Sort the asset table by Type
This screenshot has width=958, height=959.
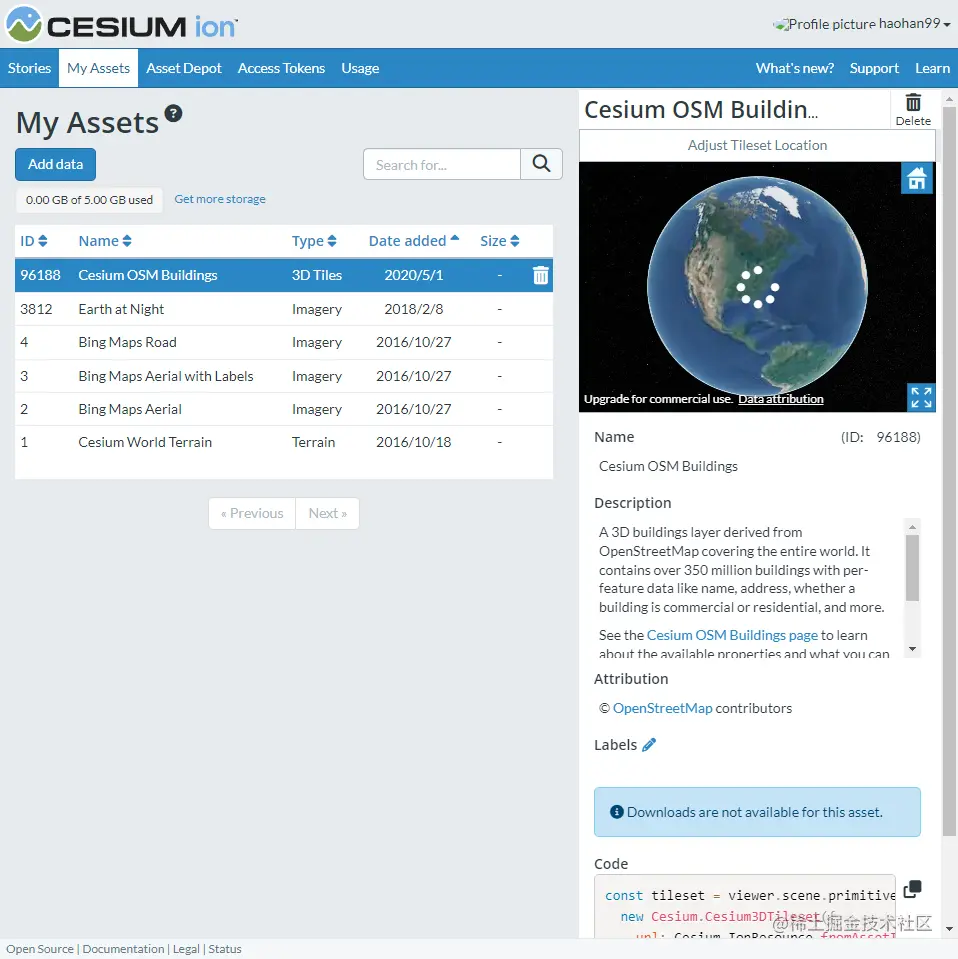(314, 241)
